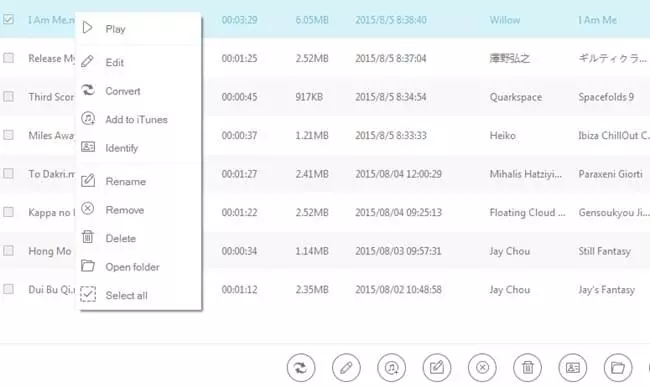Click the album Spacefolds 9
The image size is (650, 387).
pyautogui.click(x=606, y=97)
